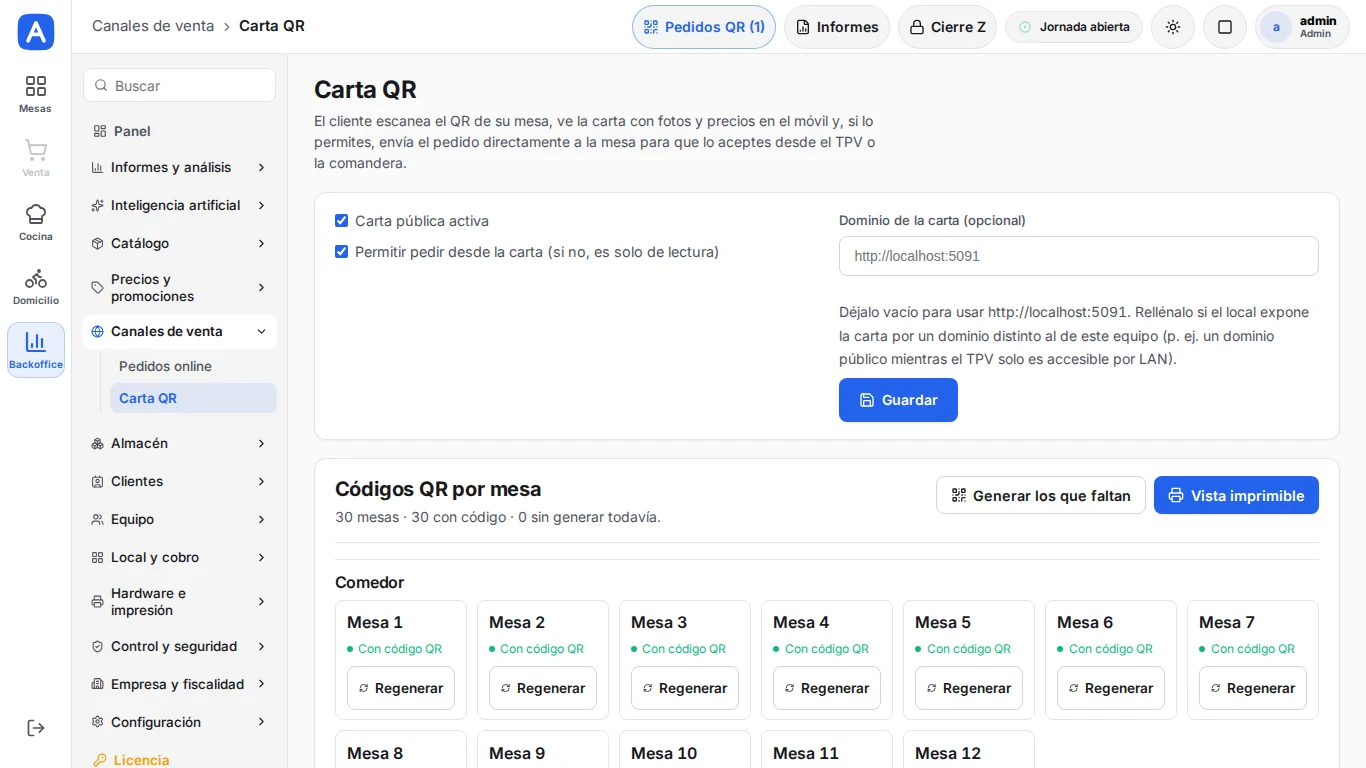Expand the Configuración submenu
Viewport: 1366px width, 768px height.
point(179,722)
